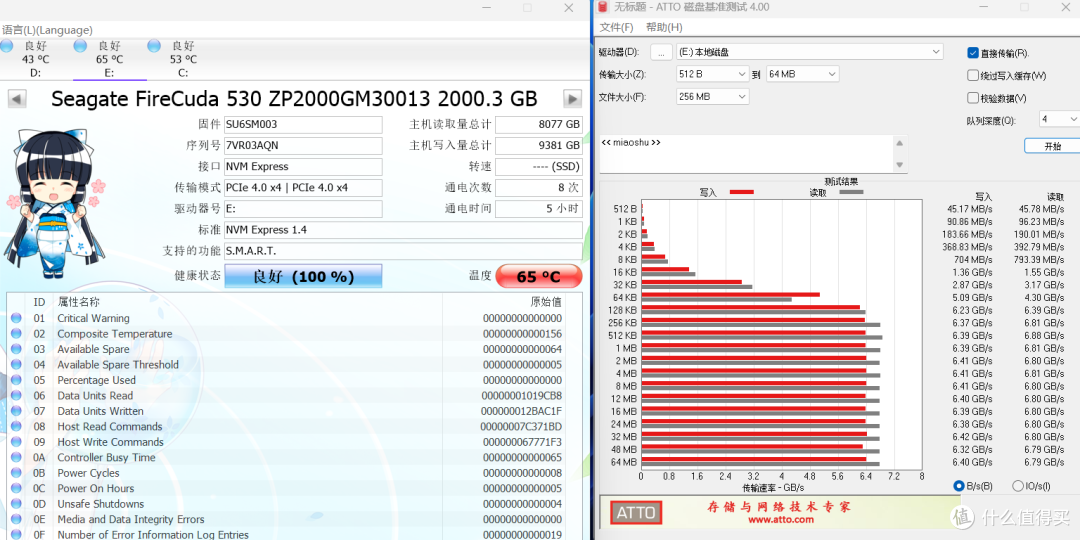
Task: Click the host reads total 8077 GB field
Action: pos(539,125)
